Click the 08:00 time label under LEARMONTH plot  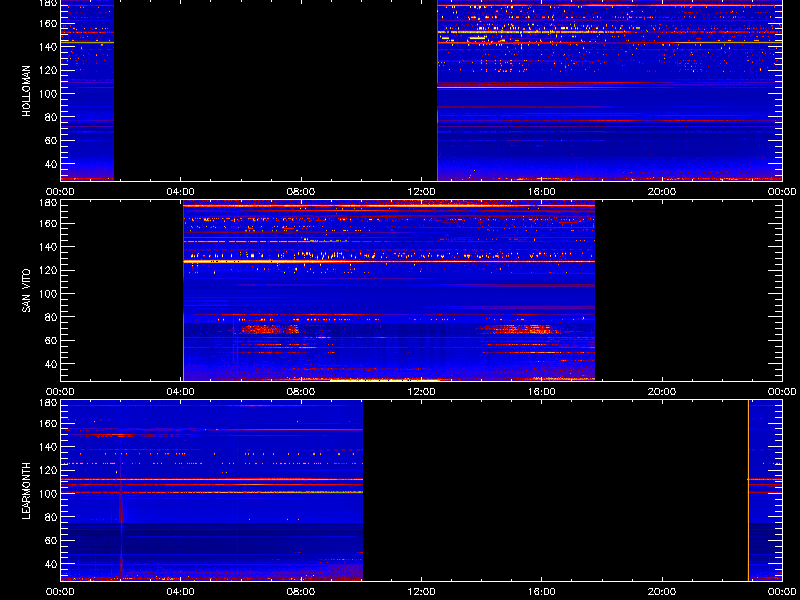(x=301, y=592)
